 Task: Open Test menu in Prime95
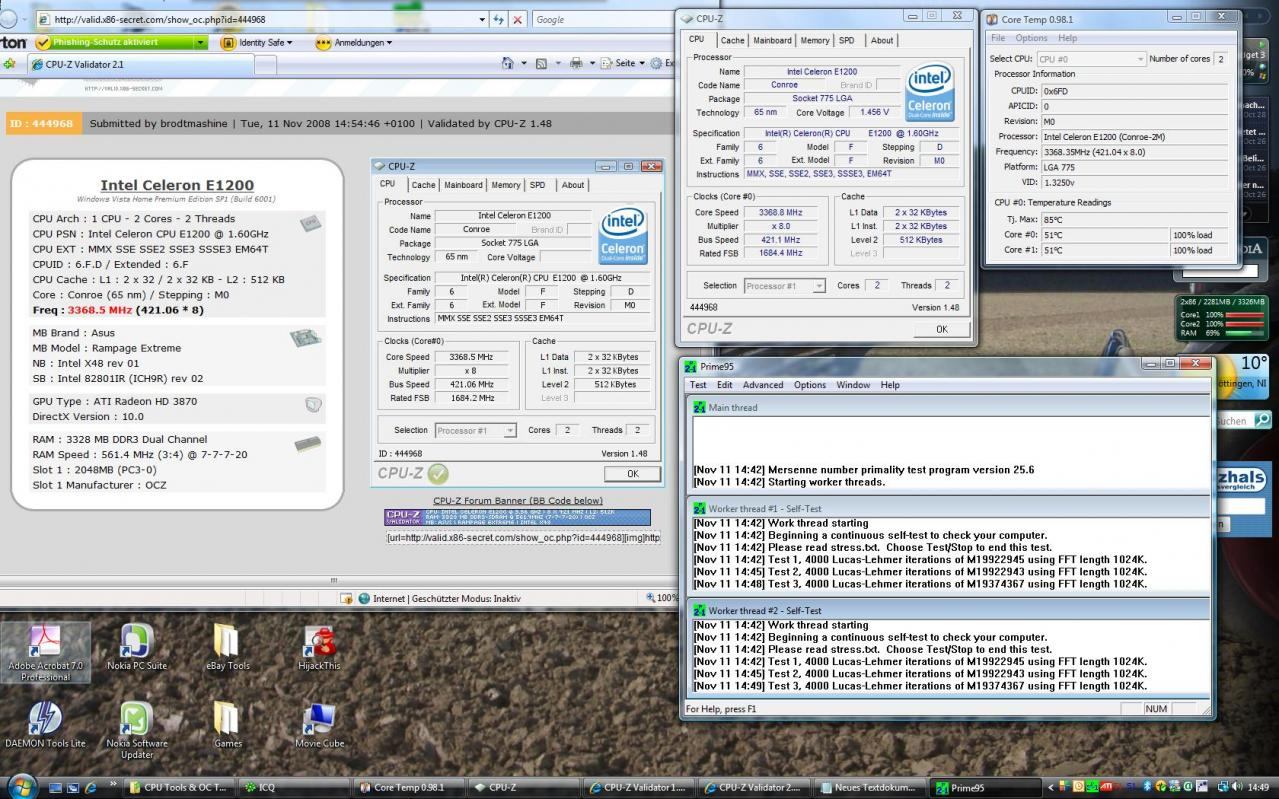click(x=698, y=385)
